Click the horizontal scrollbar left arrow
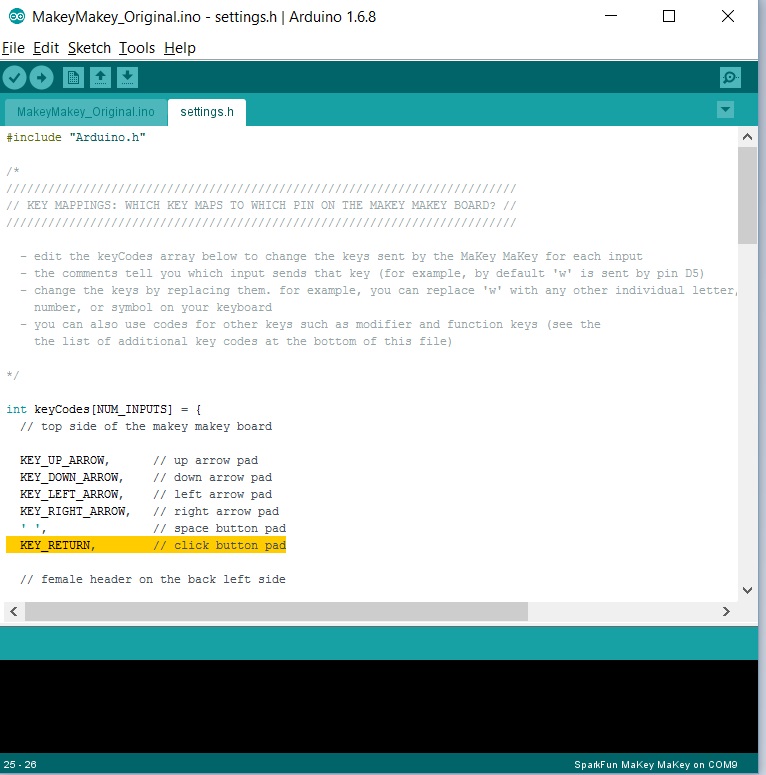The height and width of the screenshot is (775, 766). tap(14, 611)
